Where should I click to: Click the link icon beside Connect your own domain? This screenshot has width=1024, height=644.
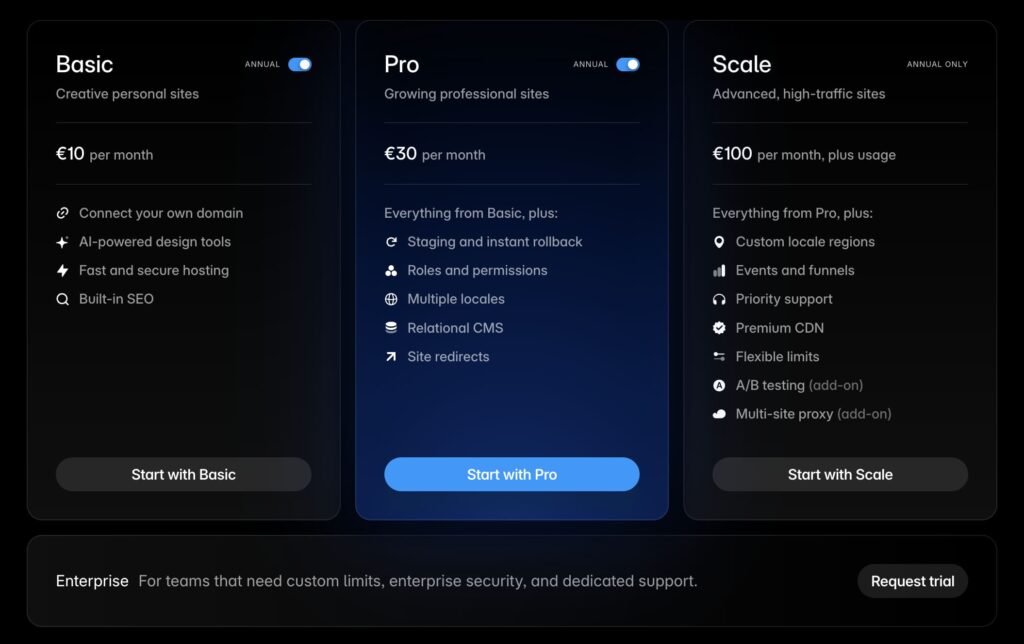63,213
